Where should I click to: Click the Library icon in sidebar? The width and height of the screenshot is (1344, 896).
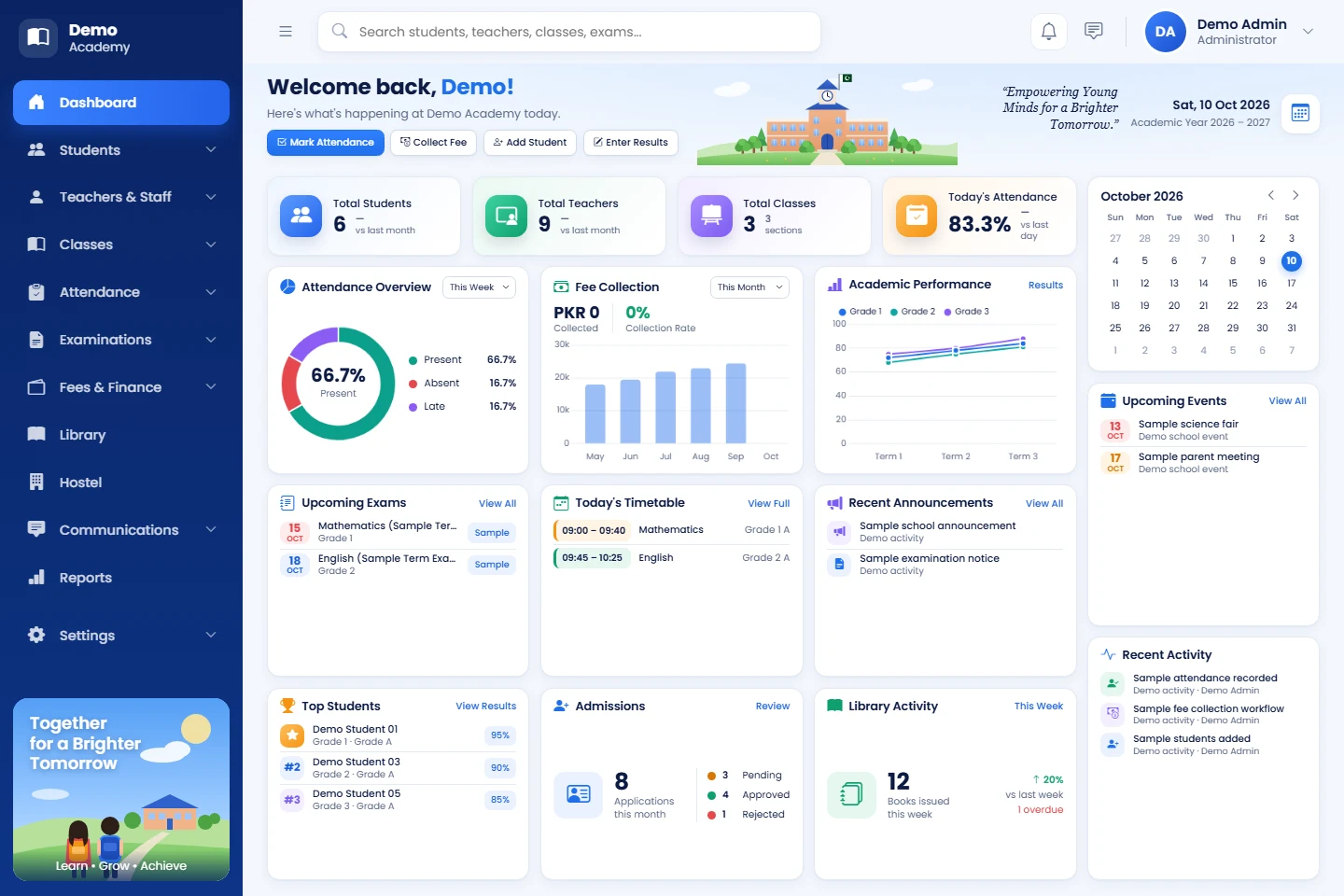(36, 434)
